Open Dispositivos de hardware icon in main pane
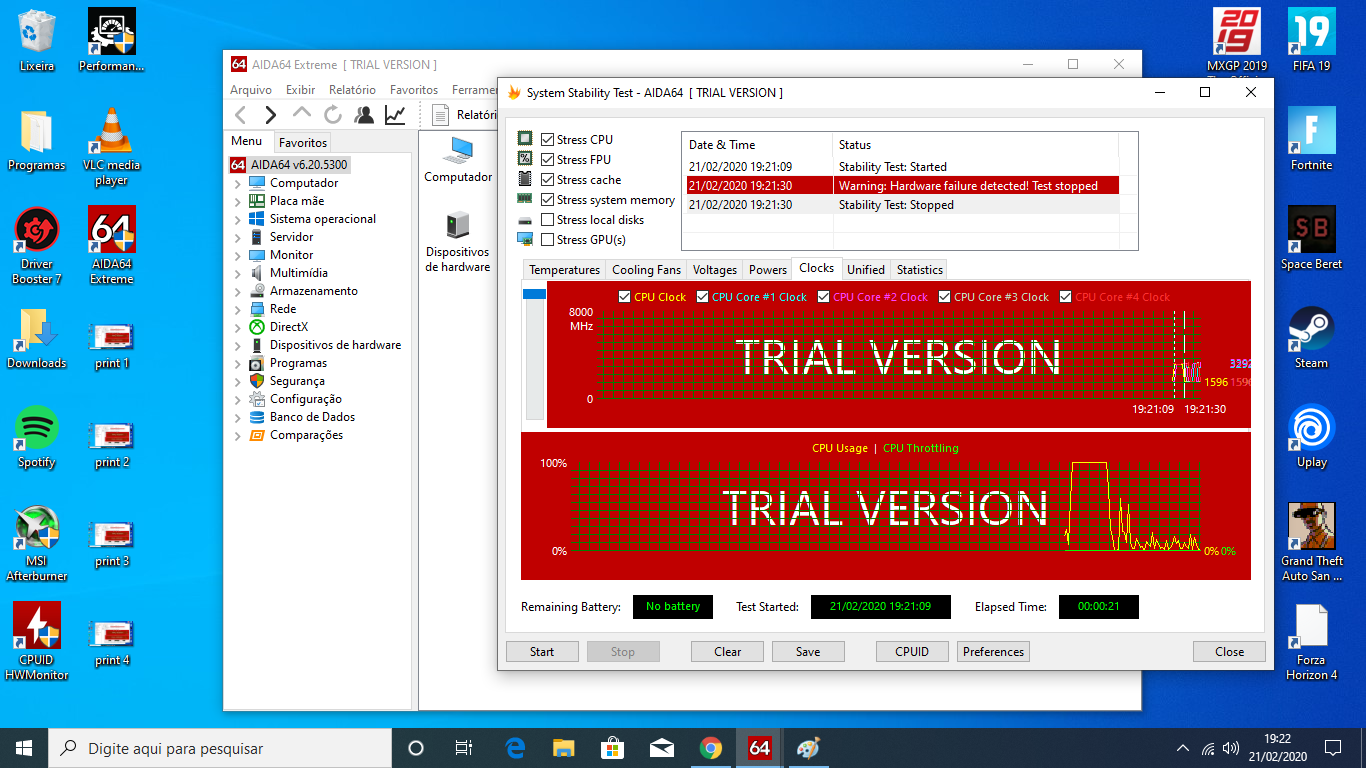Screen dimensions: 1366x768 click(458, 242)
